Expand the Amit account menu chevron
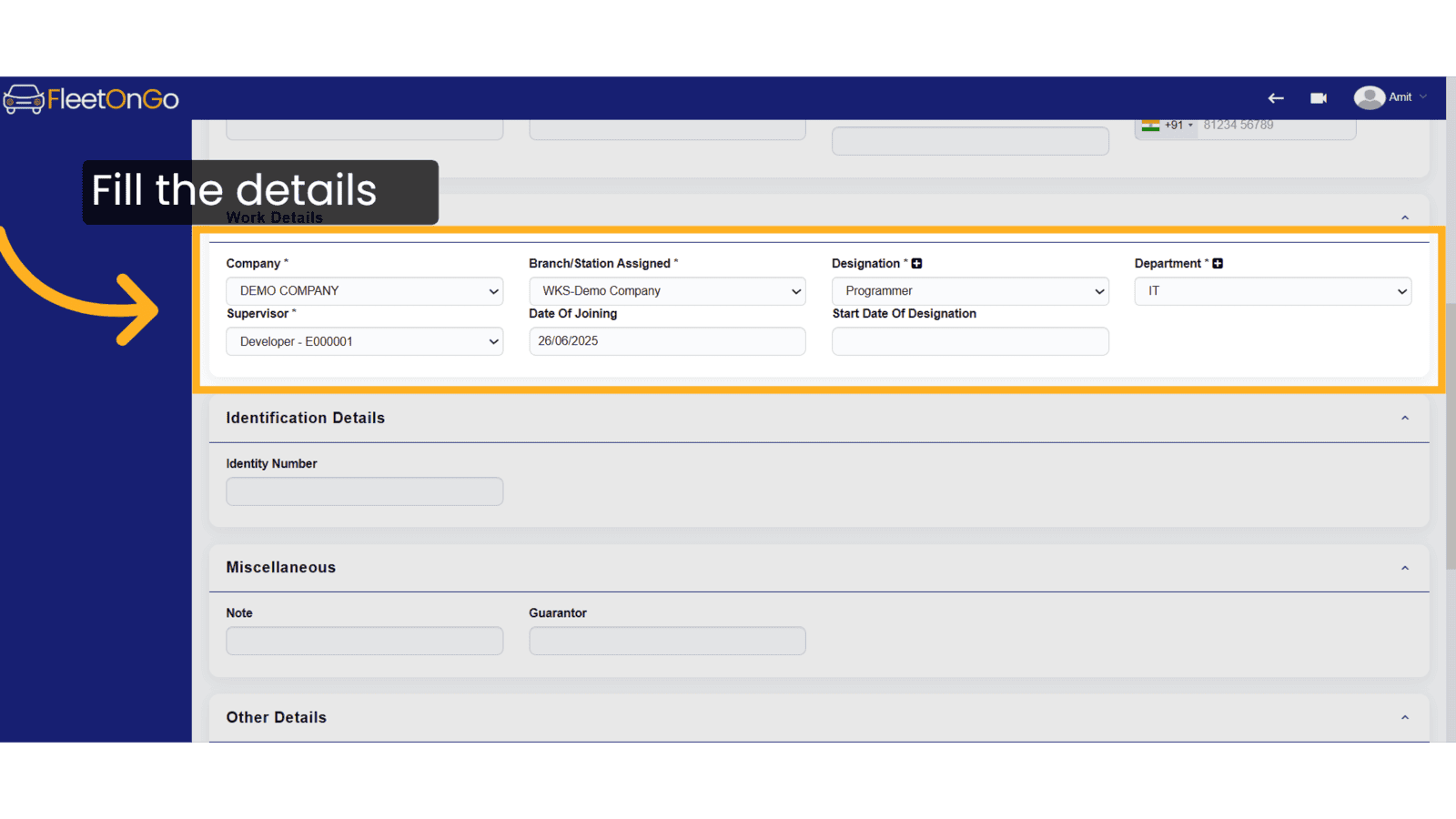Viewport: 1456px width, 819px height. [x=1423, y=97]
